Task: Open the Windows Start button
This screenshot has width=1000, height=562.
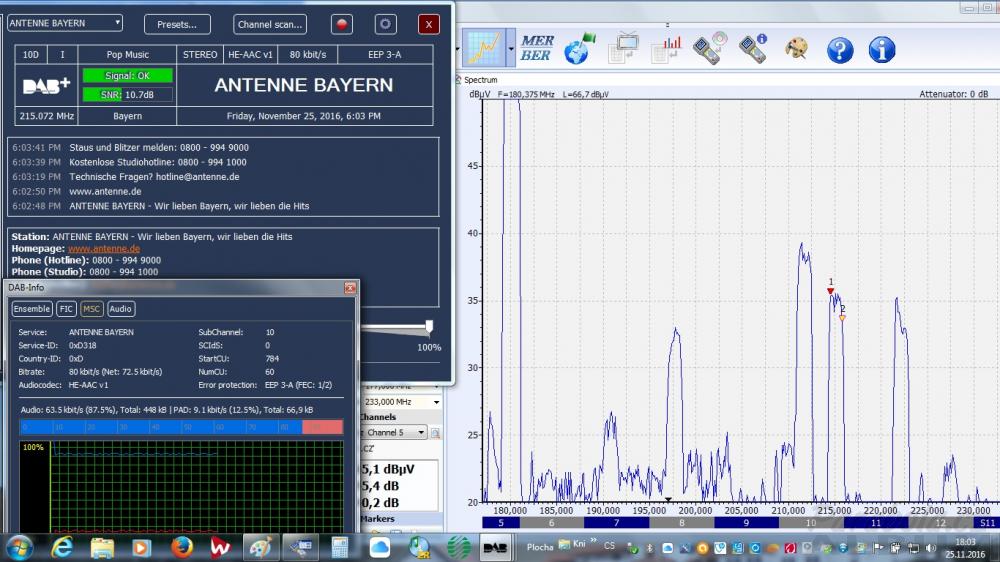Action: (x=18, y=548)
